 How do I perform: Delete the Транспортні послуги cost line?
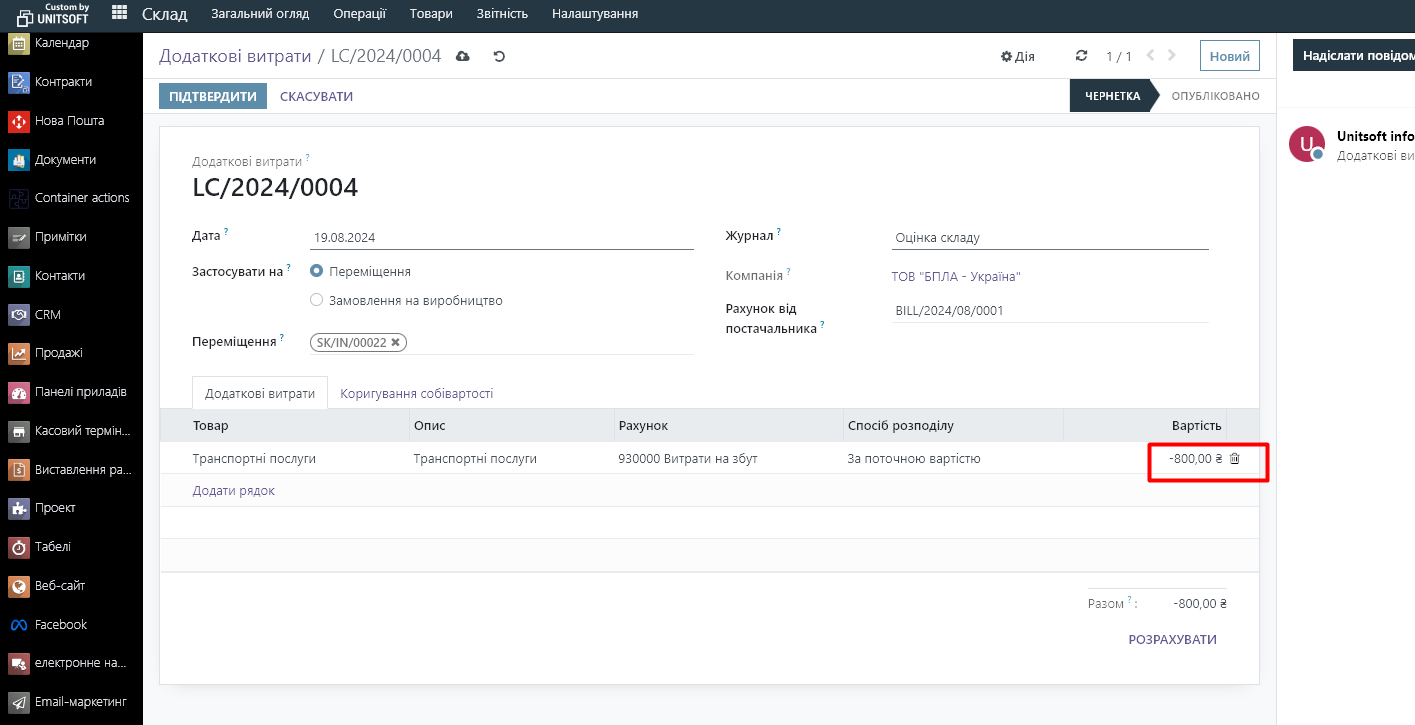tap(1235, 459)
